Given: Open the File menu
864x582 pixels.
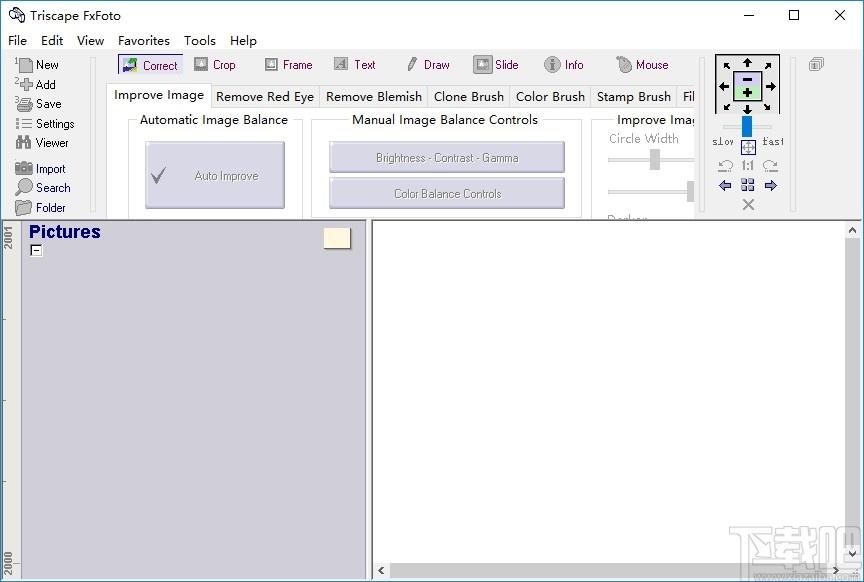Looking at the screenshot, I should click(x=18, y=41).
